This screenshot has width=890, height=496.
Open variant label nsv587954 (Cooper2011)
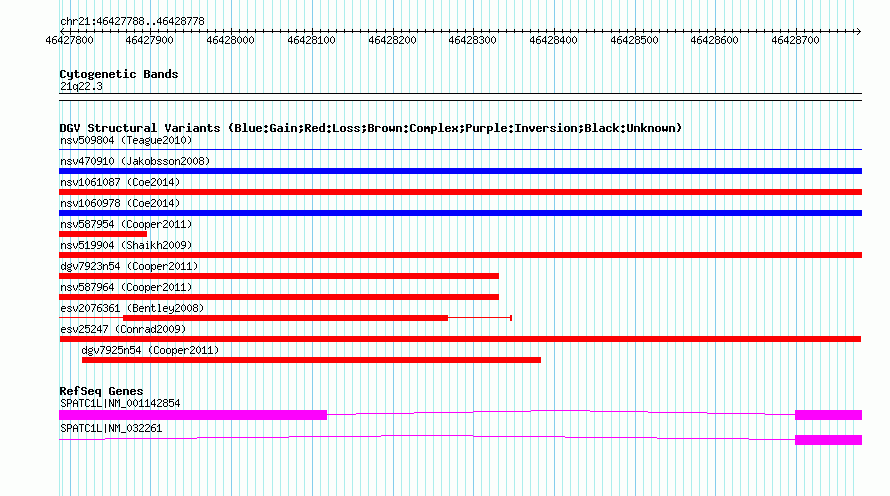[x=126, y=224]
